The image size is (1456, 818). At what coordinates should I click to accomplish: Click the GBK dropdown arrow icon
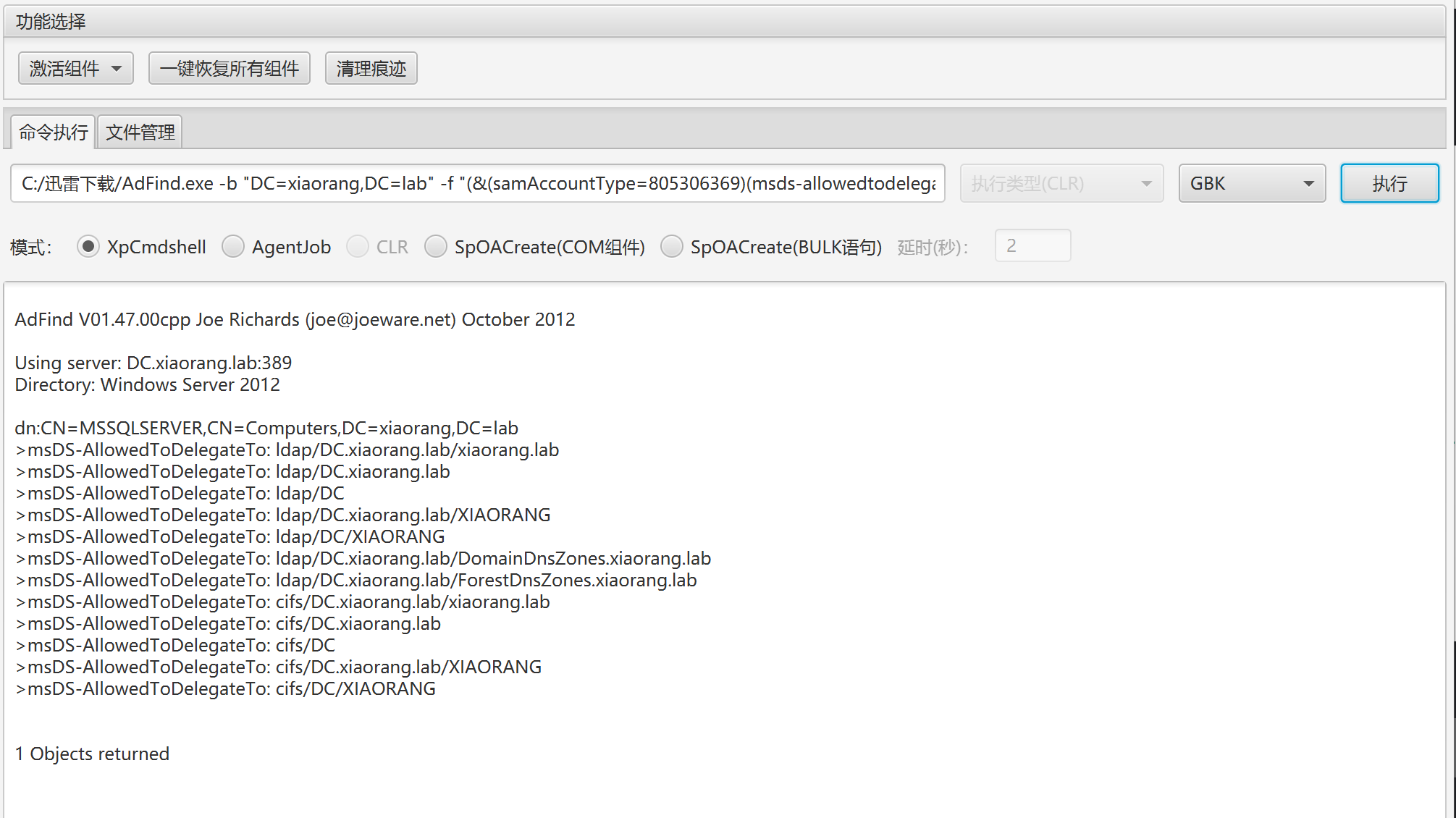[x=1308, y=184]
